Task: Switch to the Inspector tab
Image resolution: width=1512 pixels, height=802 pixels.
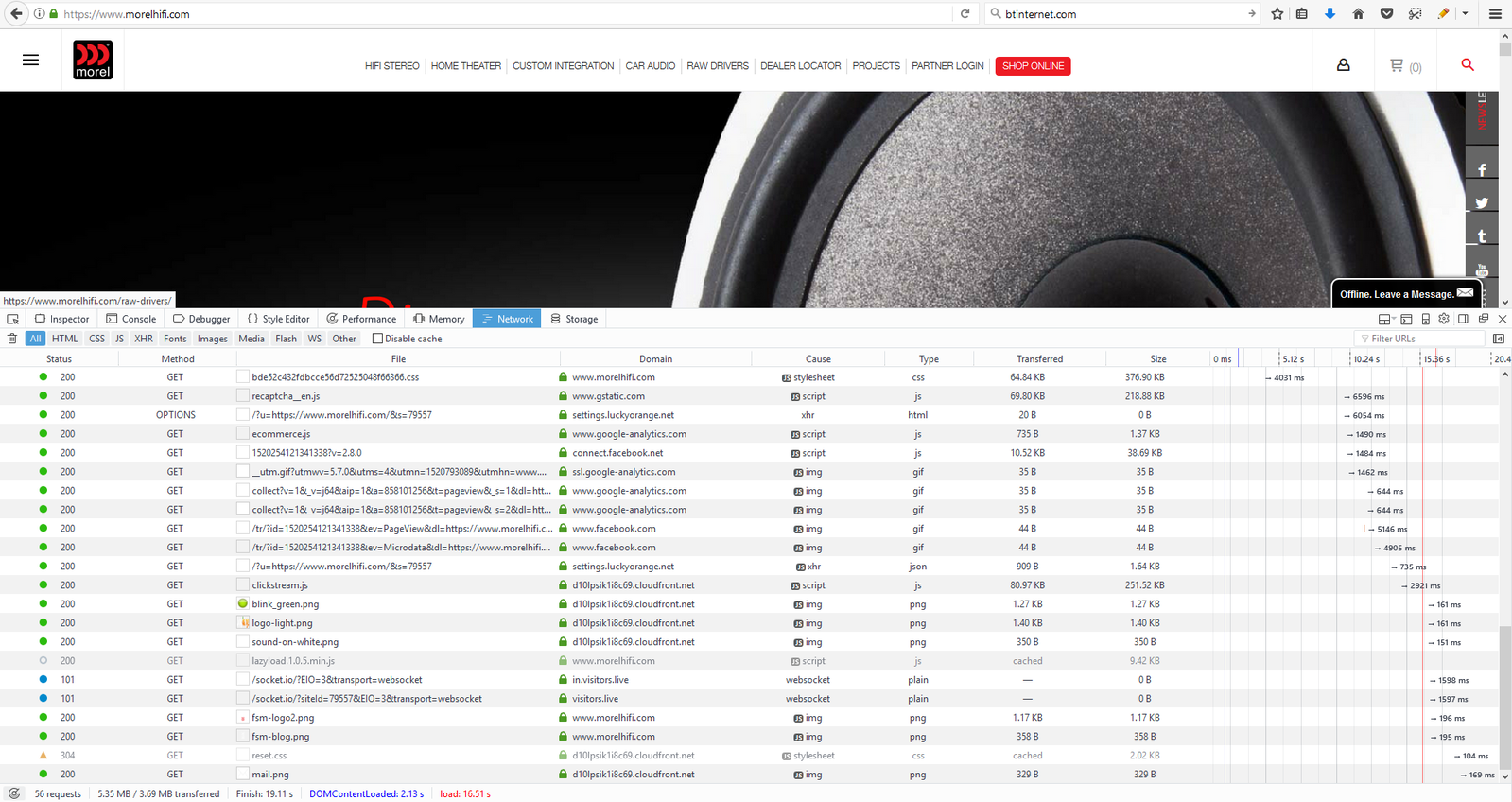Action: (x=62, y=319)
